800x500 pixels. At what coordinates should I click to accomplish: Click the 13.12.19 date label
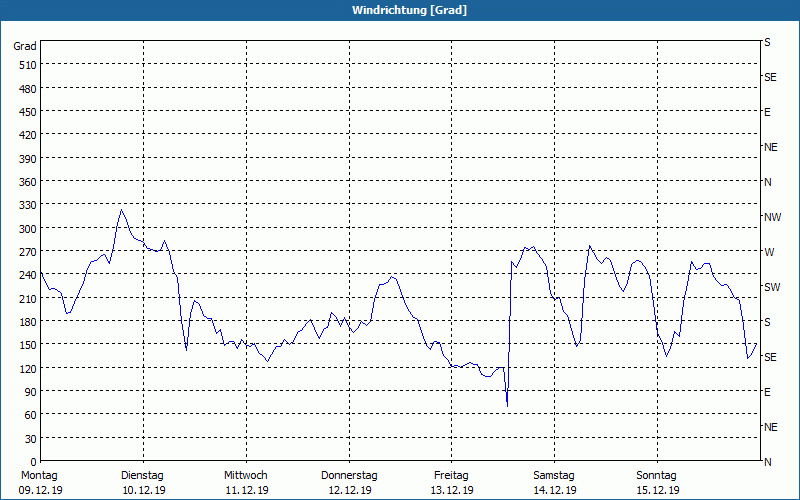[x=452, y=490]
